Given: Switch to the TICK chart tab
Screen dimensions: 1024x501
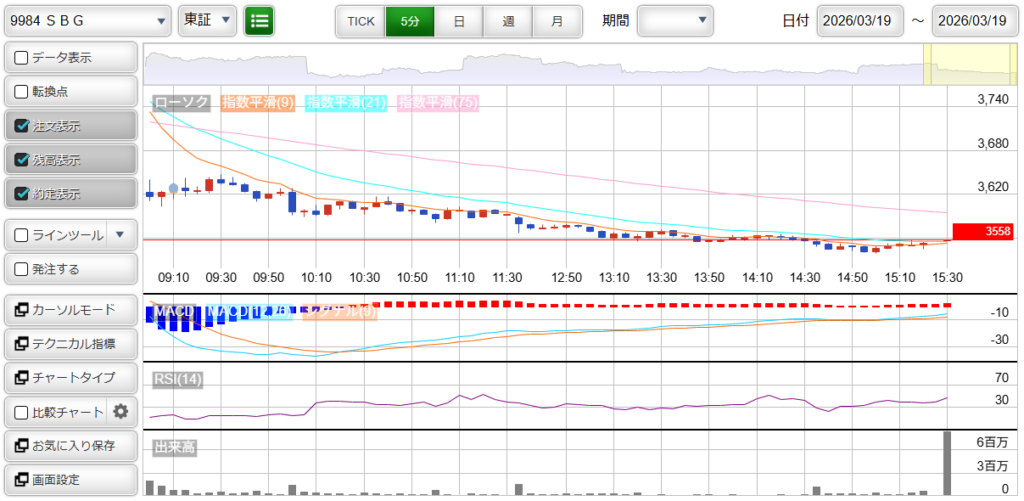Looking at the screenshot, I should click(360, 20).
